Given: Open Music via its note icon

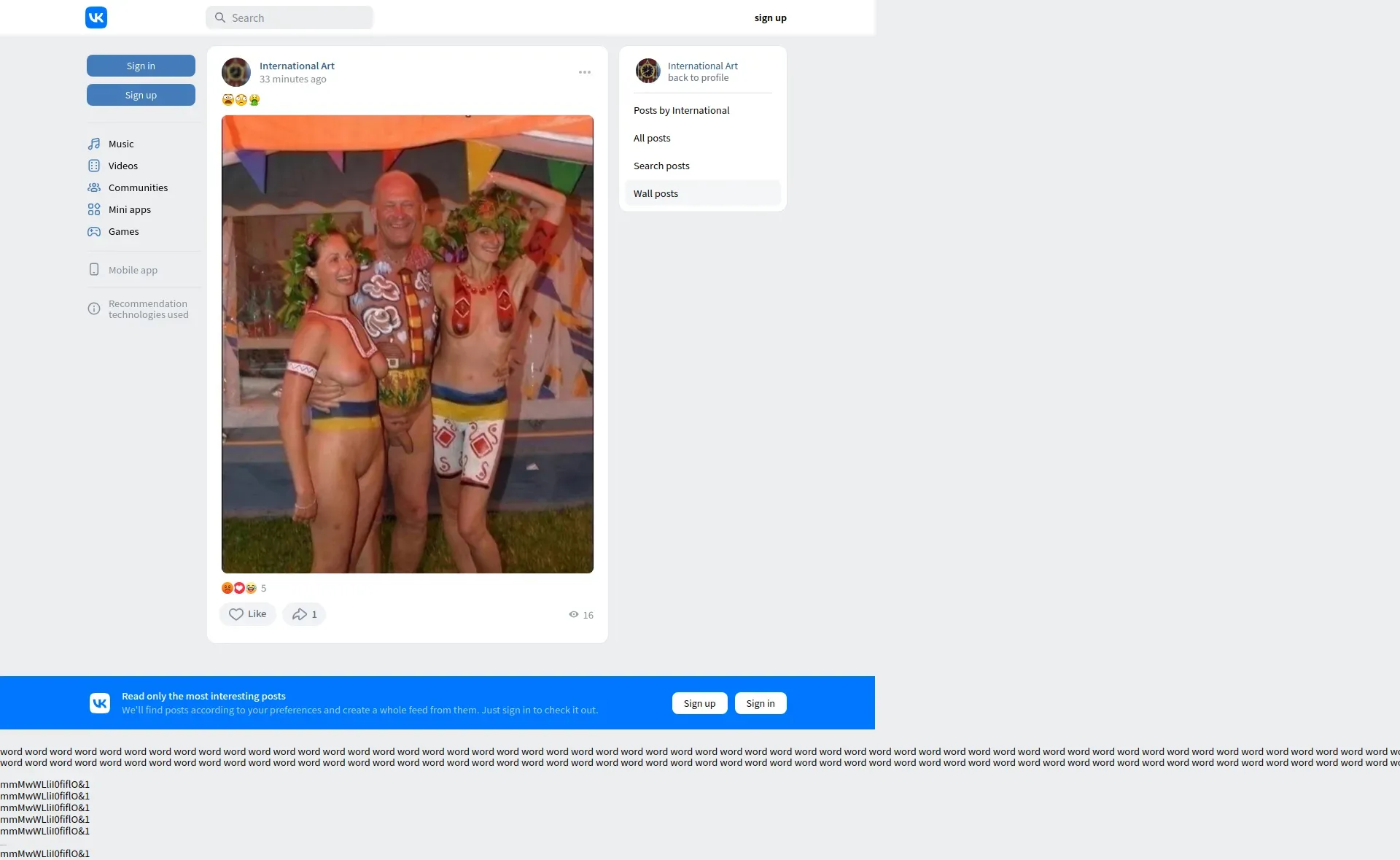Looking at the screenshot, I should click(x=94, y=144).
